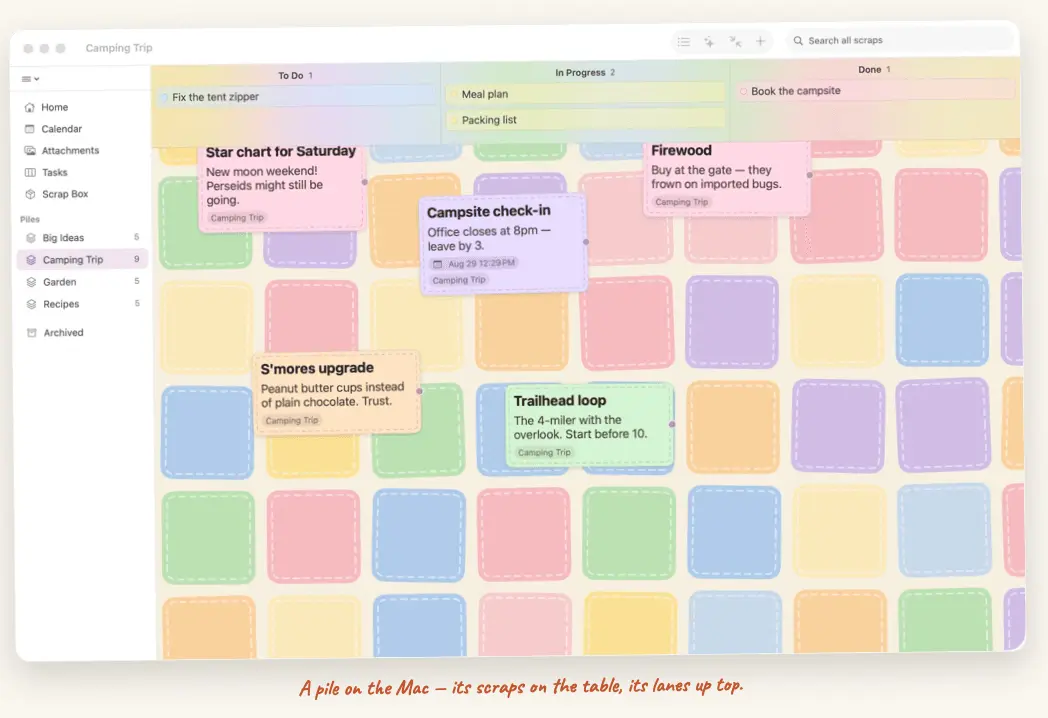Uncheck the Book the campsite task circle
The width and height of the screenshot is (1048, 718).
[743, 91]
